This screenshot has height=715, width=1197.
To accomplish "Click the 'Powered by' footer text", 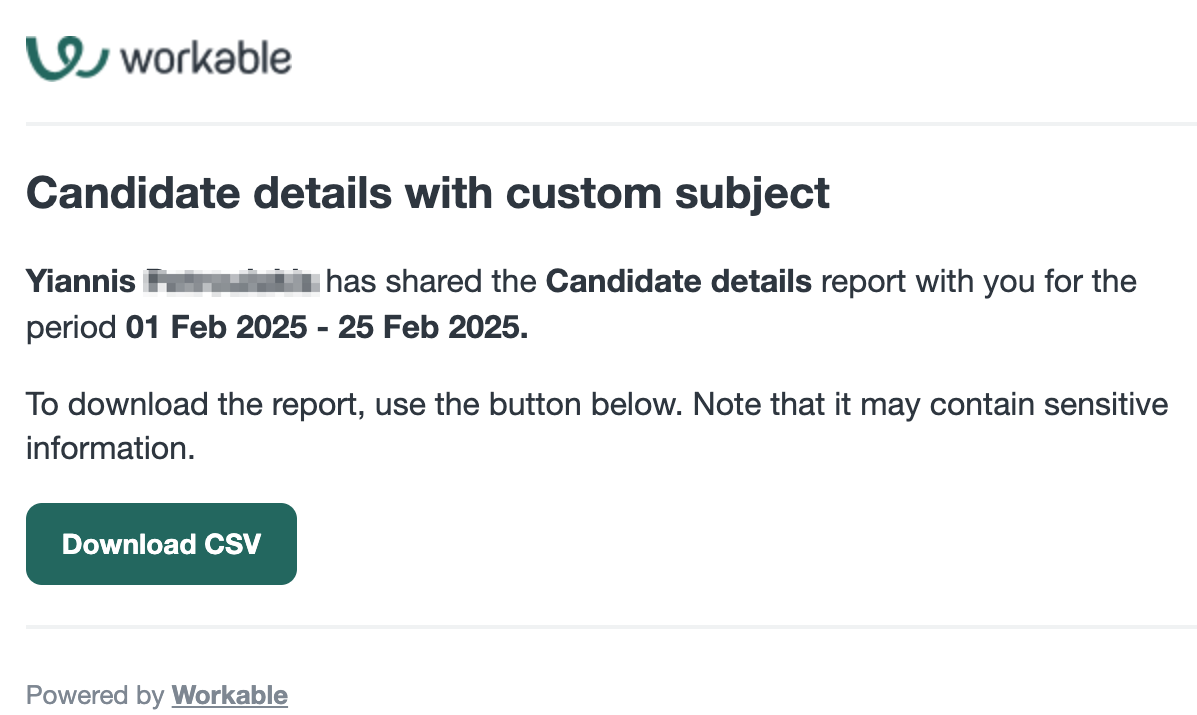I will point(95,695).
